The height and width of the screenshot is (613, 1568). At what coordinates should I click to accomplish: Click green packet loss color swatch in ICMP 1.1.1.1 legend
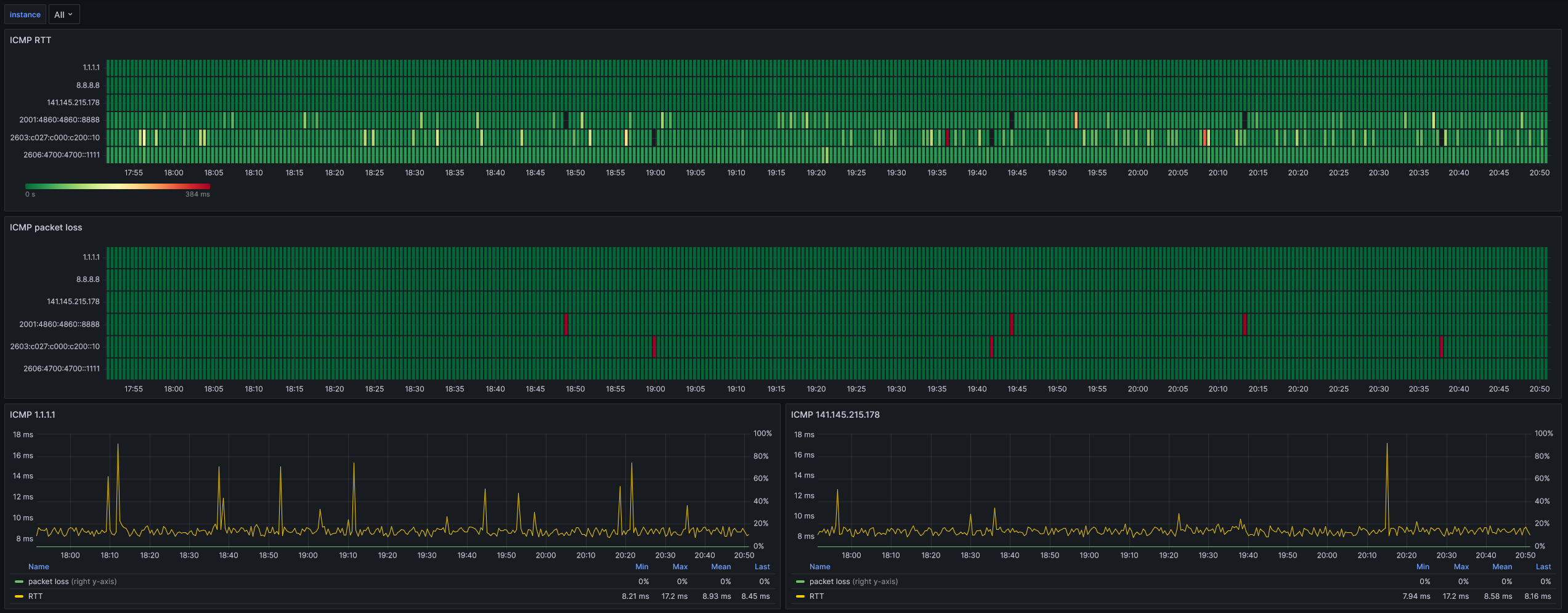coord(19,582)
